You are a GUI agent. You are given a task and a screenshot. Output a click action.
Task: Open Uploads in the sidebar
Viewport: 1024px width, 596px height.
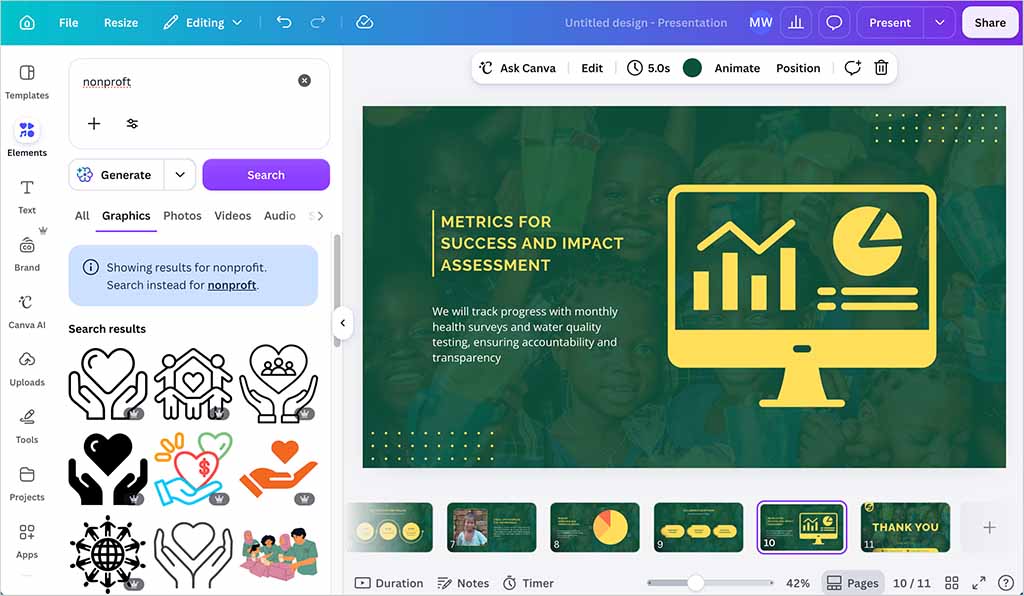27,368
